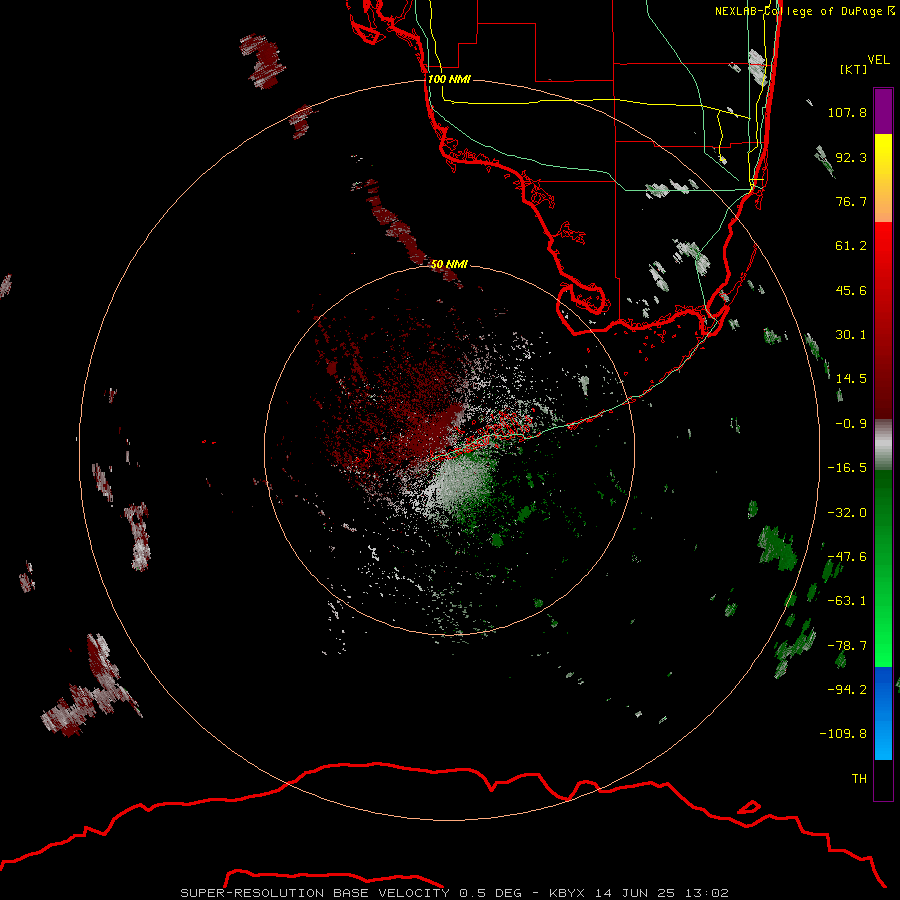Click the "VEL" legend title
The height and width of the screenshot is (900, 900).
point(878,60)
